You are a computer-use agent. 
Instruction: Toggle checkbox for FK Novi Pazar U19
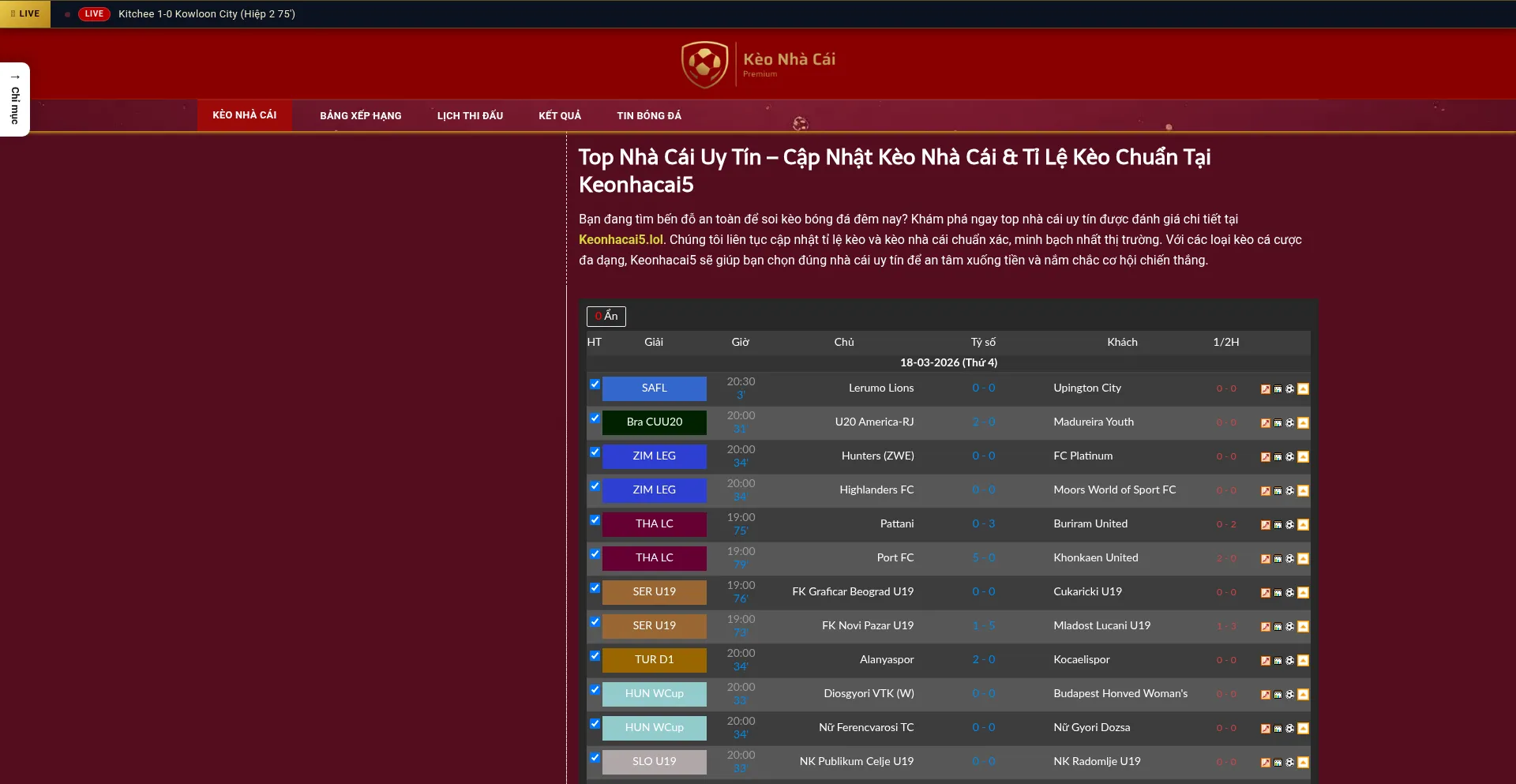coord(595,622)
